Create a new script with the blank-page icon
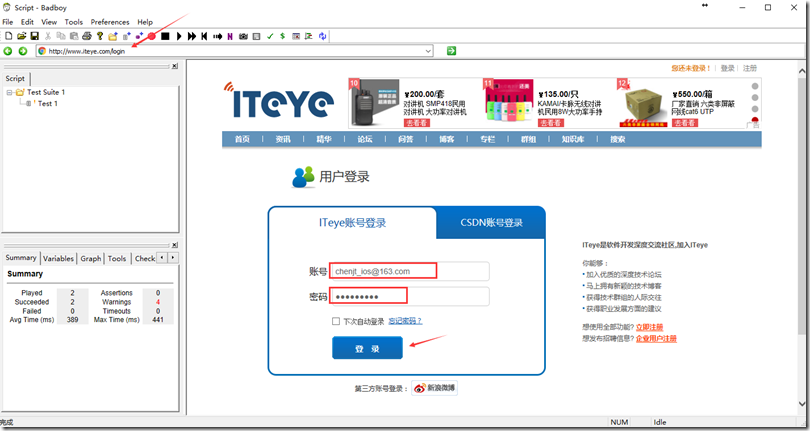The height and width of the screenshot is (431, 810). 9,36
